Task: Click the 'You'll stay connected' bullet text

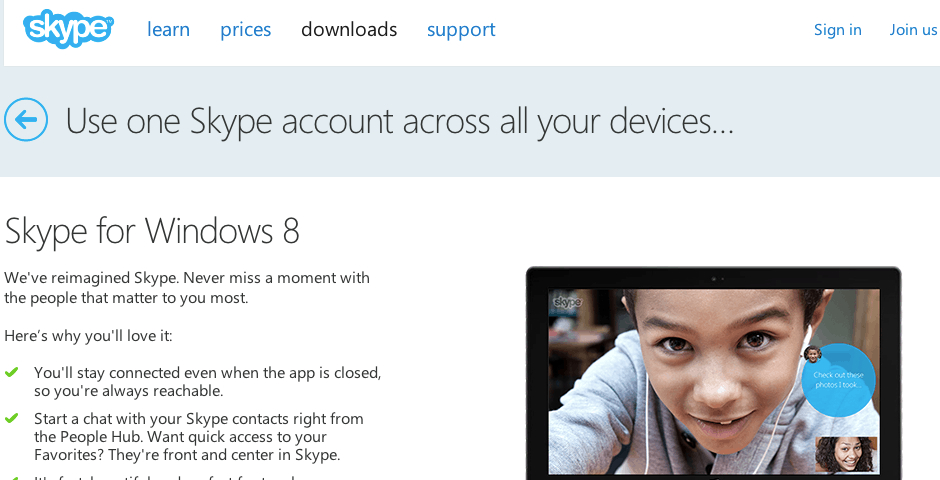Action: pyautogui.click(x=207, y=382)
